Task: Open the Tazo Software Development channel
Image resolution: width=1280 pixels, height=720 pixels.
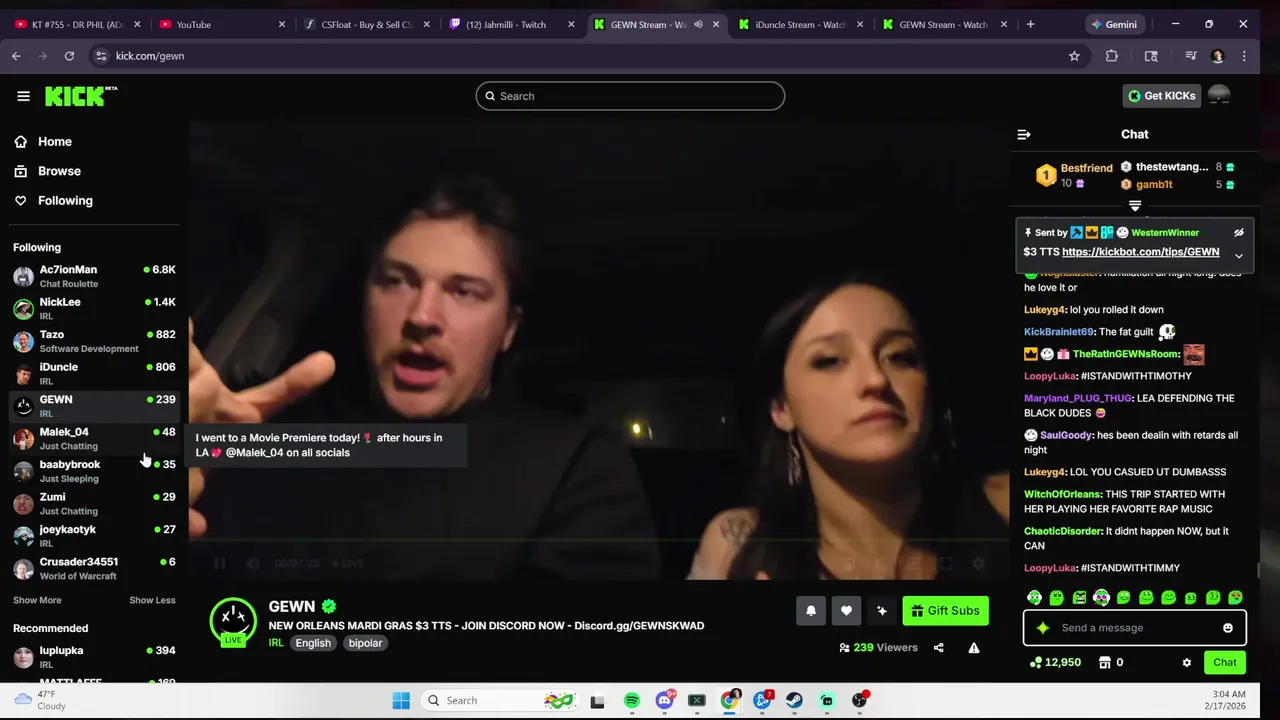Action: pyautogui.click(x=94, y=341)
